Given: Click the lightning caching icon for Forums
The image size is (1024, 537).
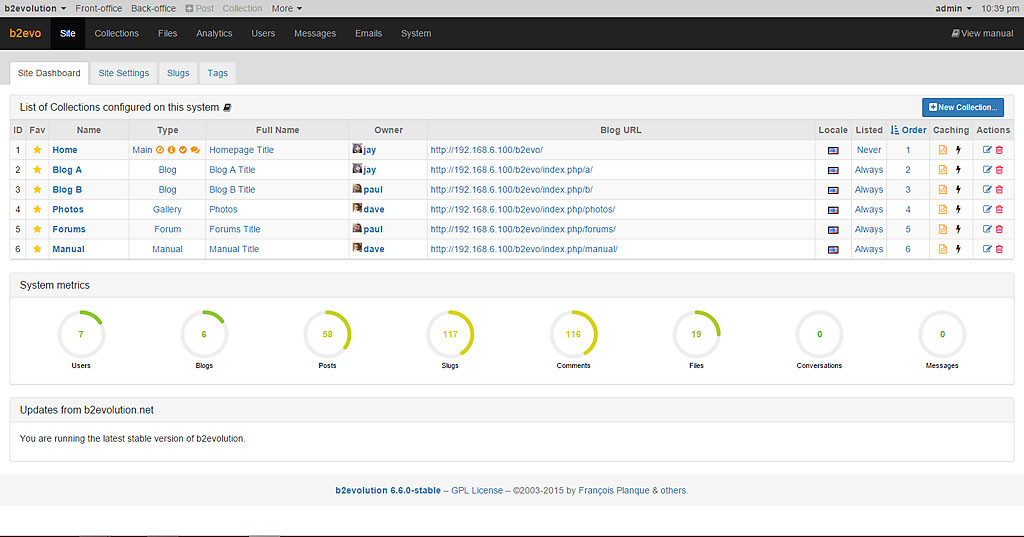Looking at the screenshot, I should coord(957,230).
